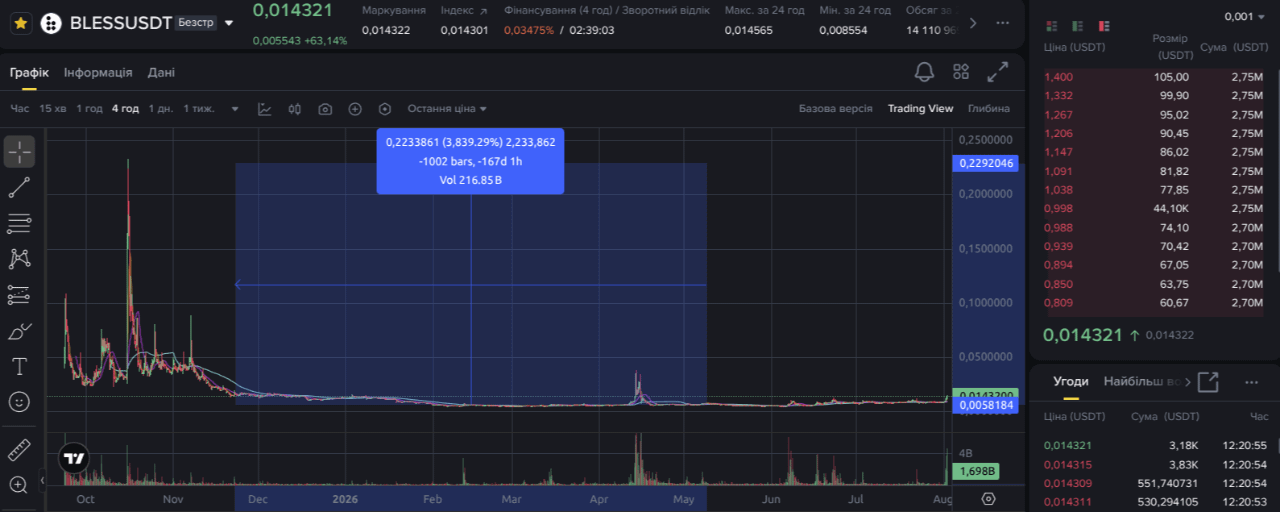The height and width of the screenshot is (512, 1280).
Task: Collapse the volume pane arrow
Action: [x=42, y=481]
